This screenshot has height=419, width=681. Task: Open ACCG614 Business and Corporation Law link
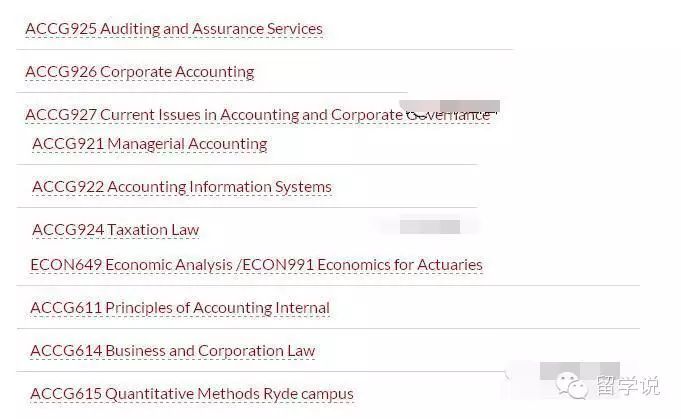[173, 351]
